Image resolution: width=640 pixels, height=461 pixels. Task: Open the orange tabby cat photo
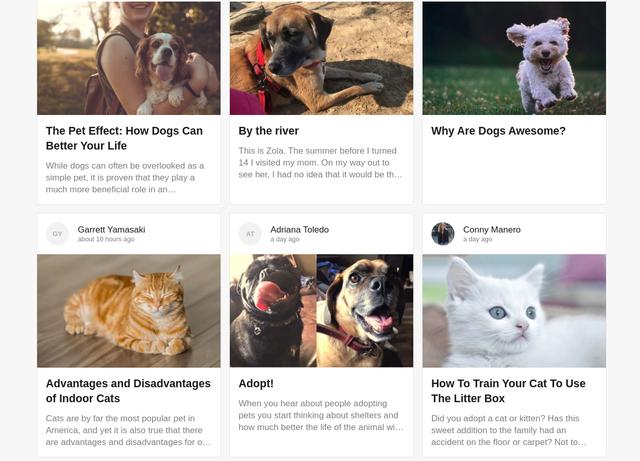[x=128, y=311]
